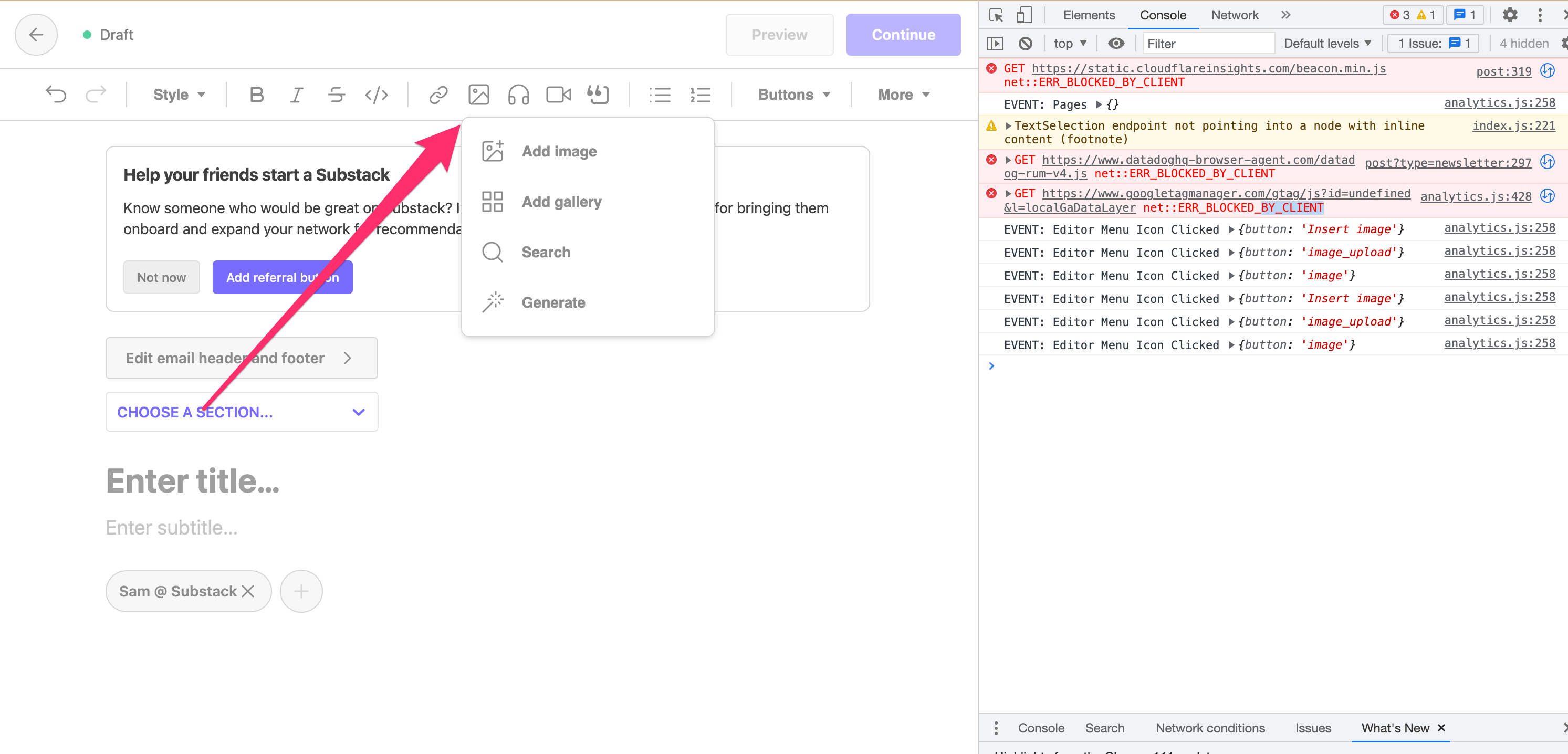The image size is (1568, 754).
Task: Activate the inspect element picker
Action: click(996, 15)
